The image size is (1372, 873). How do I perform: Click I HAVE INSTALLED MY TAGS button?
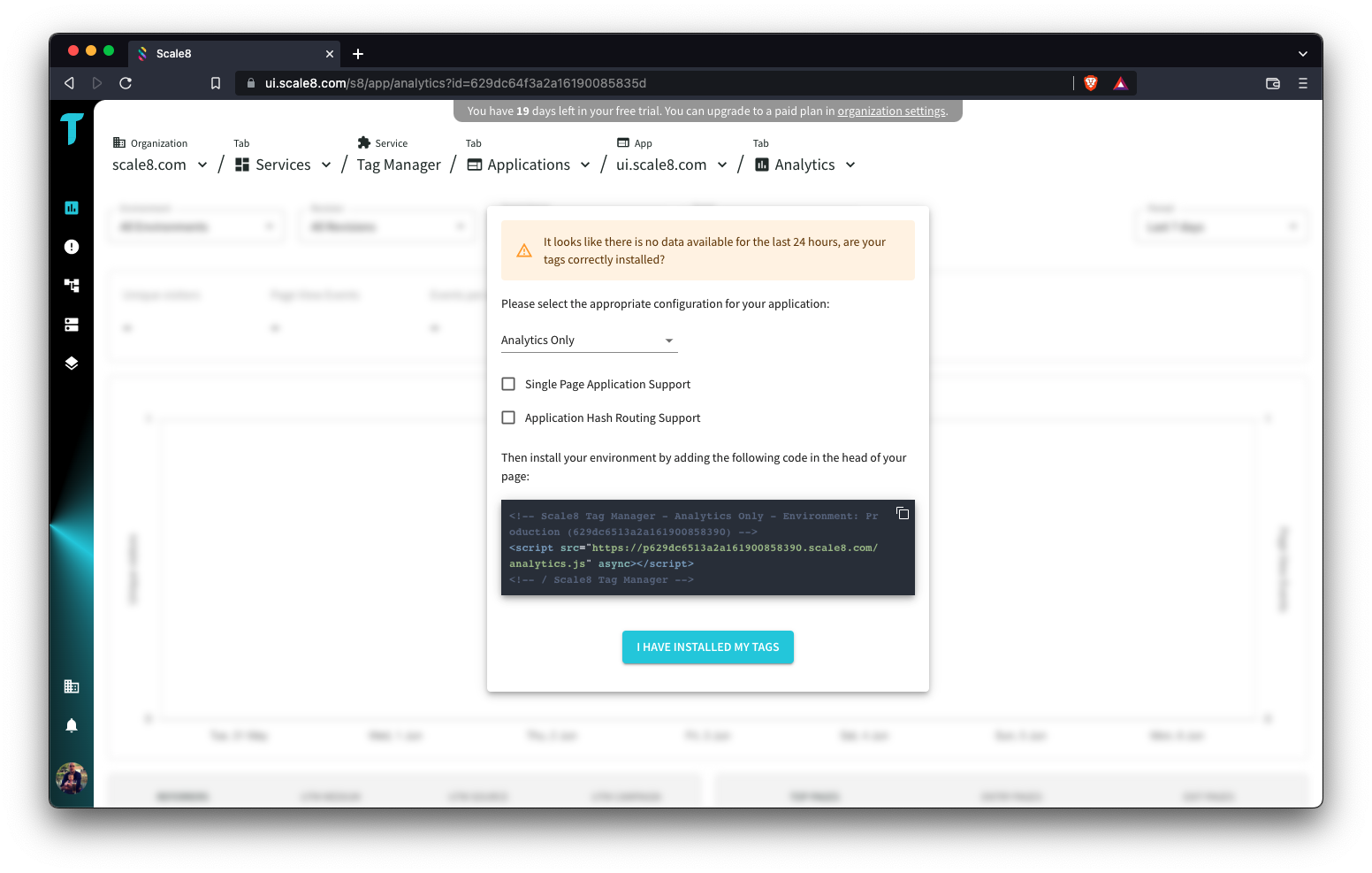(x=708, y=647)
